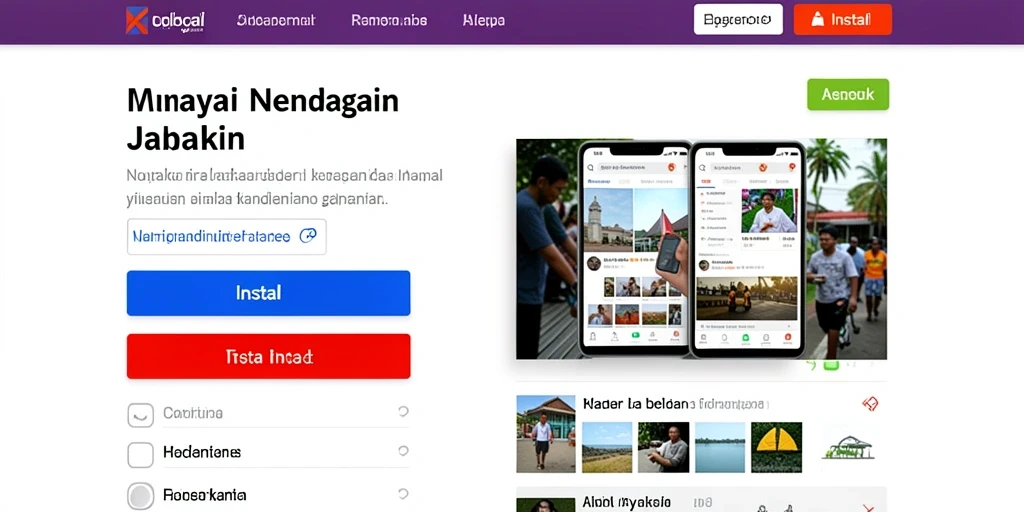Open the man walking by building thumbnail
1024x512 pixels.
pos(545,434)
